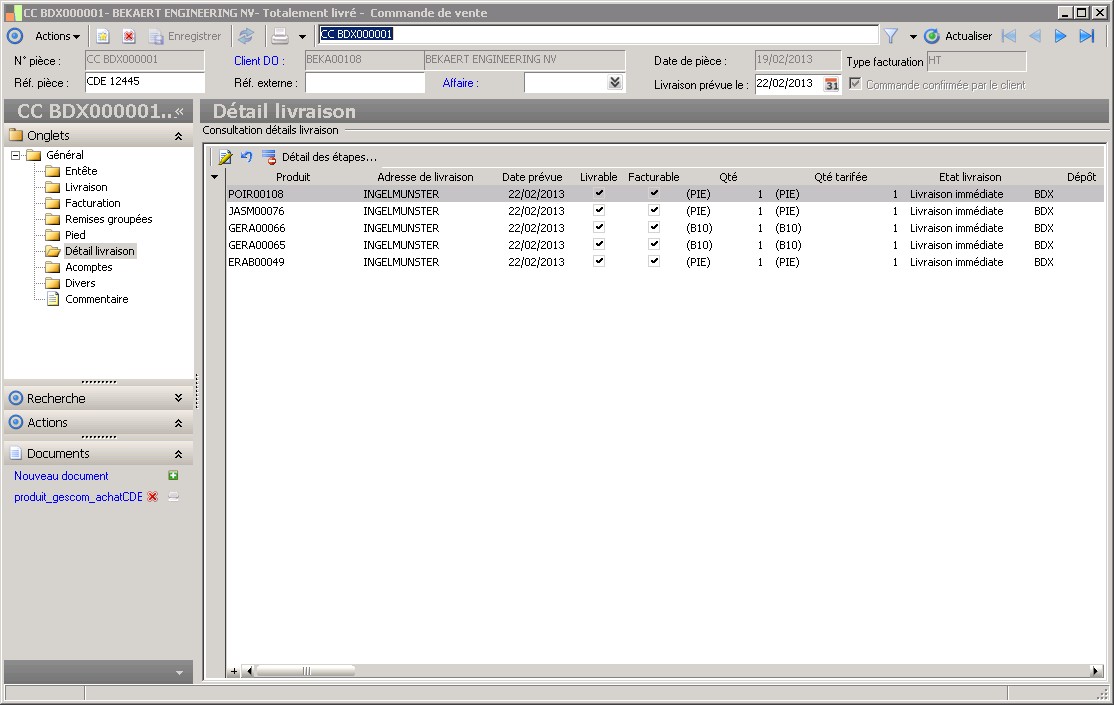
Task: Open the Actions dropdown in toolbar
Action: coord(57,36)
